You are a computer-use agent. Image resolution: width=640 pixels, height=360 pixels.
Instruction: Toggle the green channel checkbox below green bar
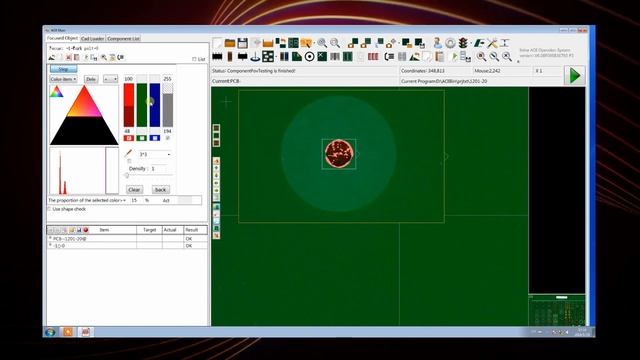point(142,138)
